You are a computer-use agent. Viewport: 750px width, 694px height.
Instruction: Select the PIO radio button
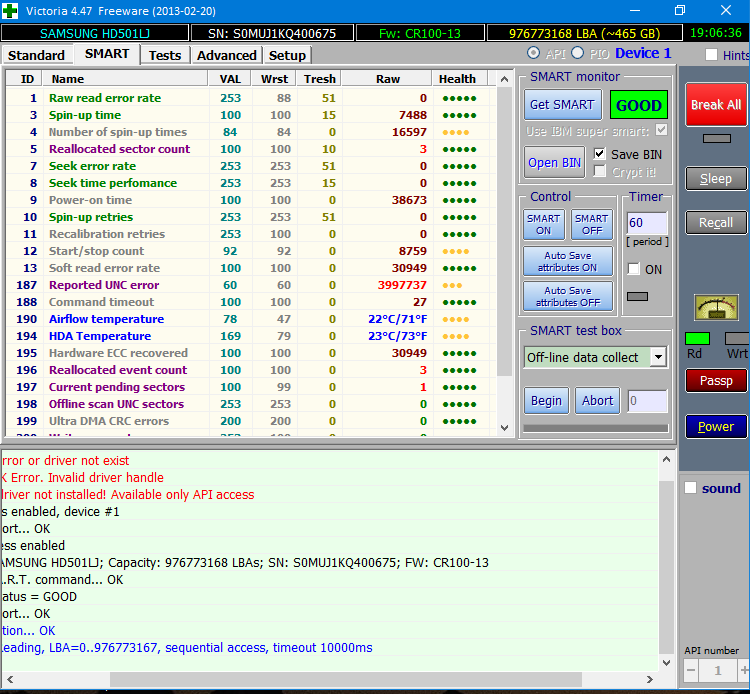point(578,53)
